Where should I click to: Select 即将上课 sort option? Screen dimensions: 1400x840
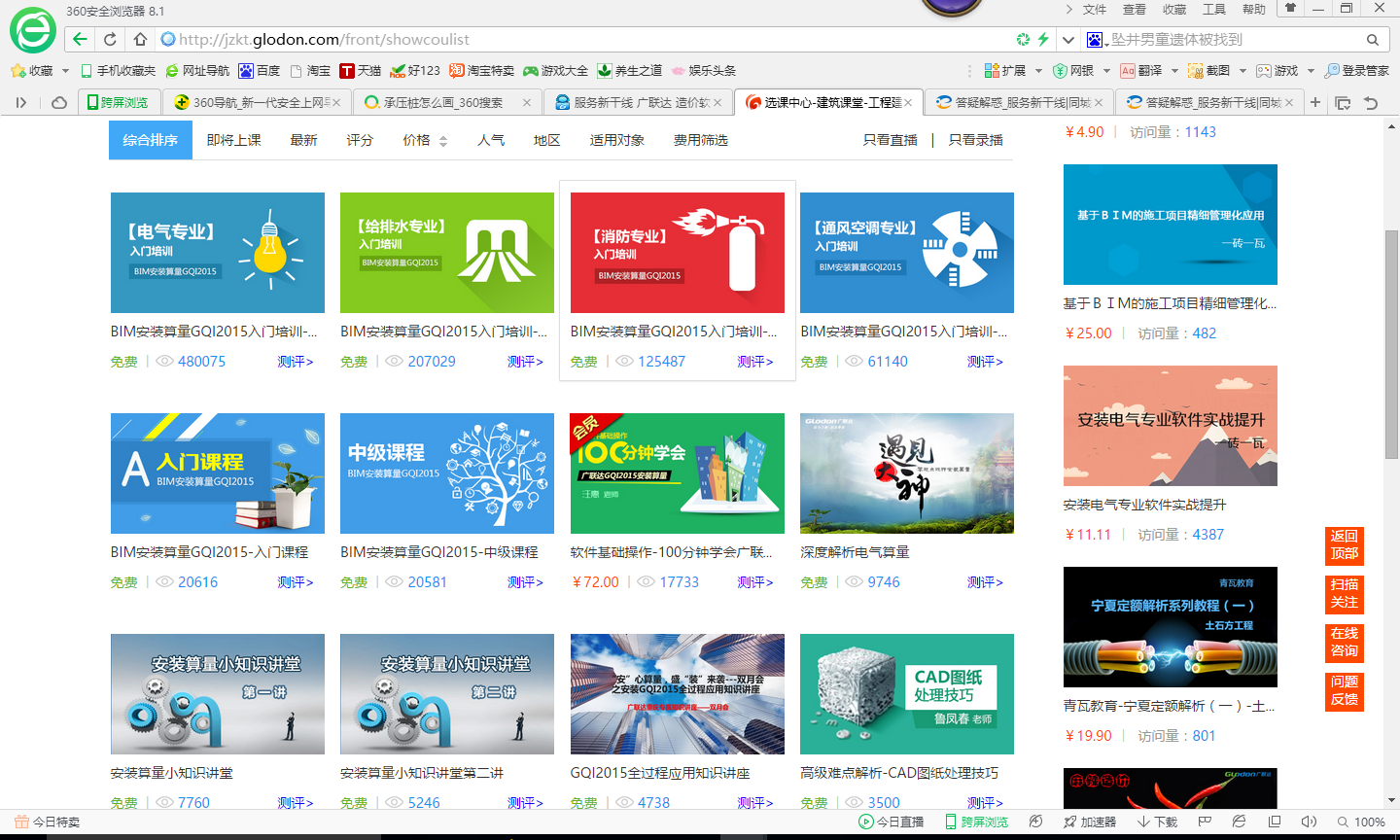click(x=234, y=140)
